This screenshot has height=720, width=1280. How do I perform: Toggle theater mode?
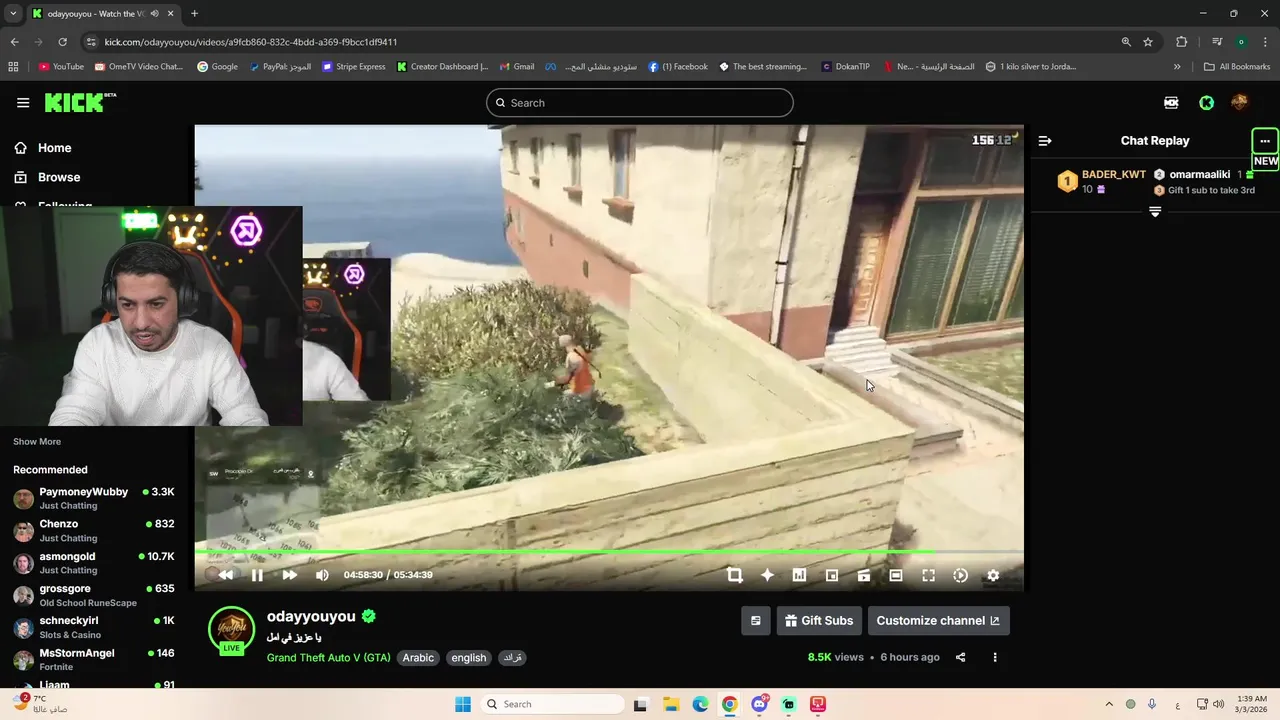(896, 575)
